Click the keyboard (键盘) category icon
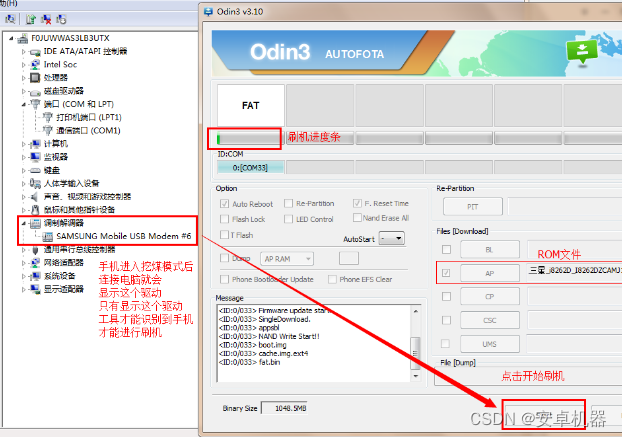Viewport: 622px width, 437px height. coord(35,170)
